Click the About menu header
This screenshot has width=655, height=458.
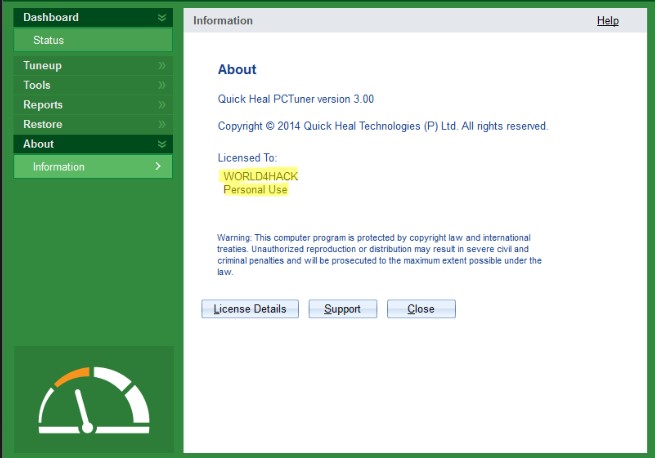coord(39,144)
